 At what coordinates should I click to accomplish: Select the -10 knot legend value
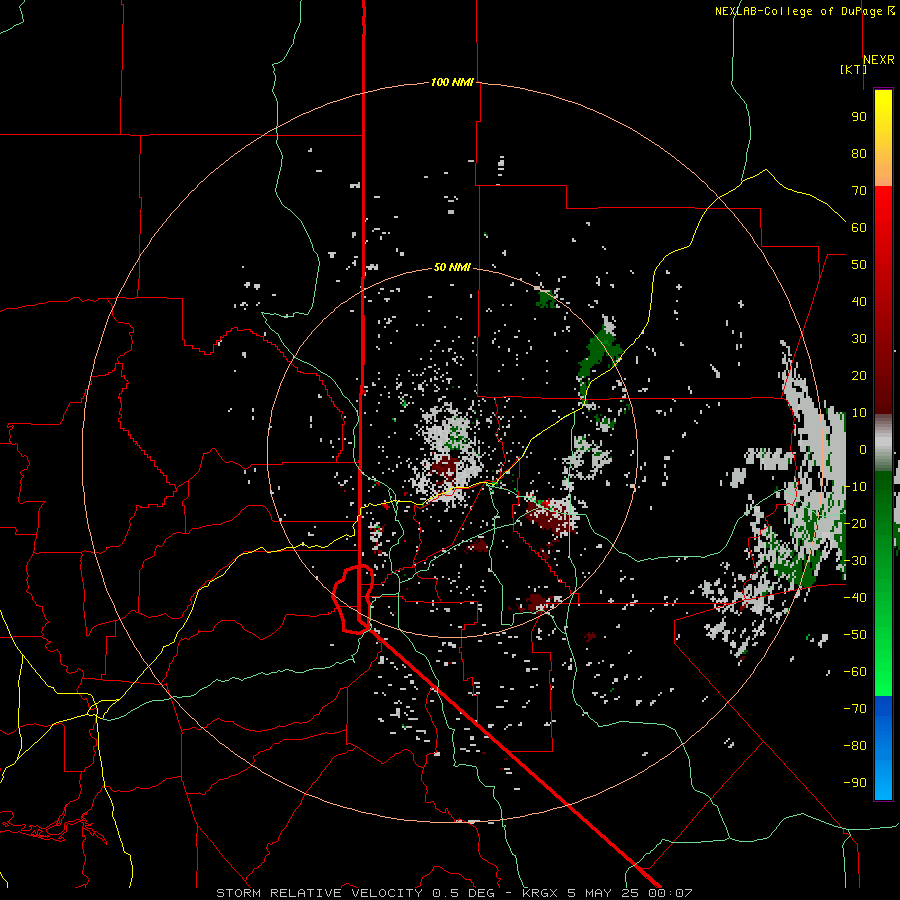click(855, 487)
